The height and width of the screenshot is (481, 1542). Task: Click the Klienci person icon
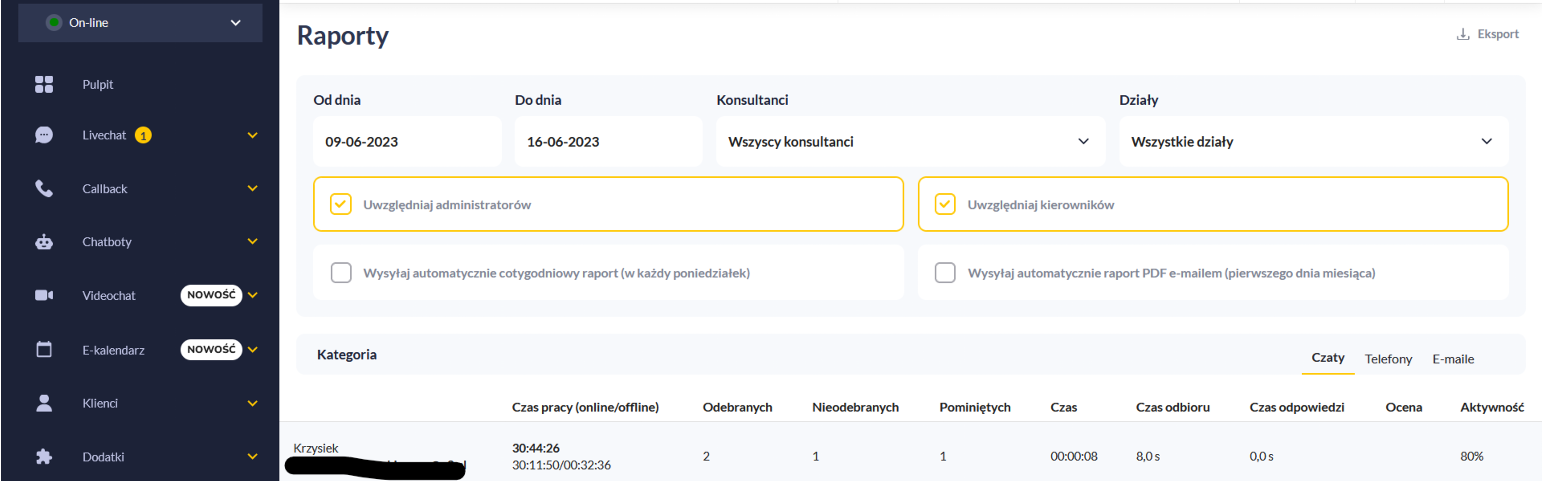tap(44, 403)
